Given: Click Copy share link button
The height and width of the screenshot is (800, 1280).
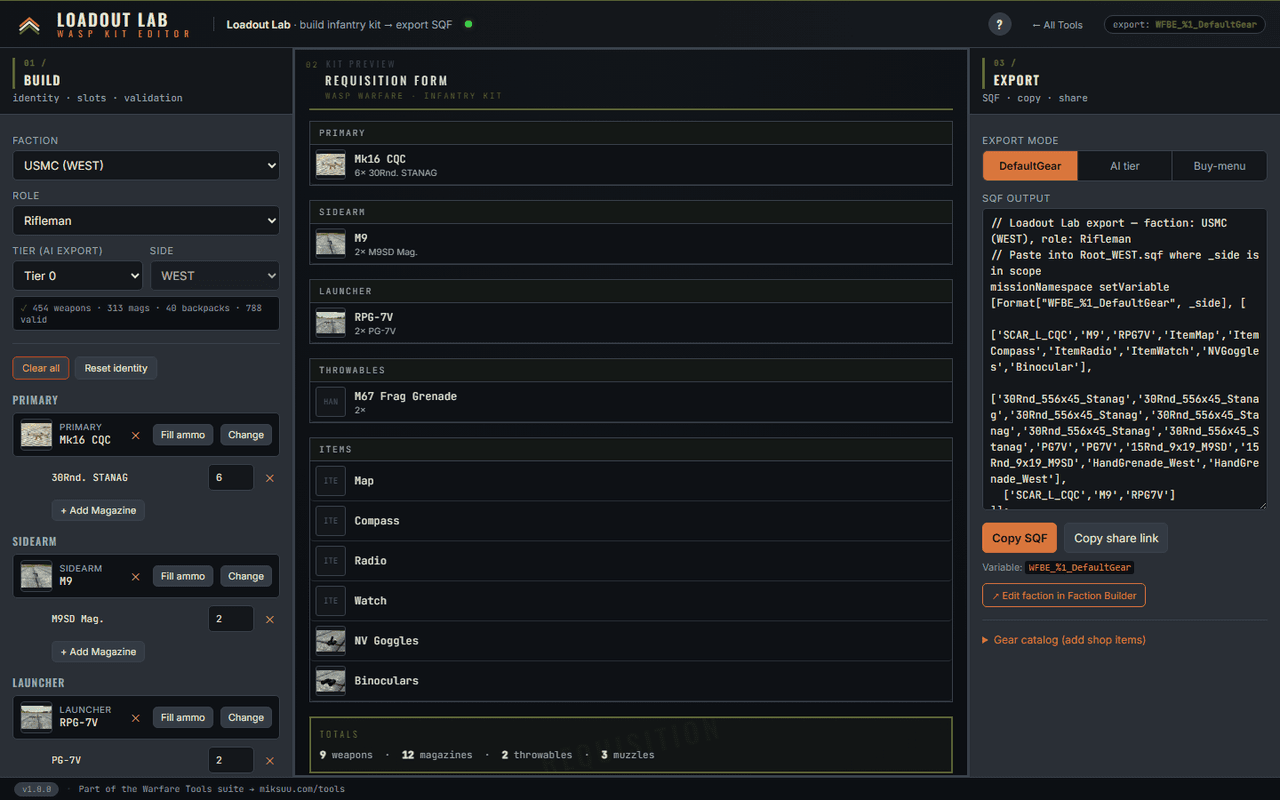Looking at the screenshot, I should (1116, 538).
